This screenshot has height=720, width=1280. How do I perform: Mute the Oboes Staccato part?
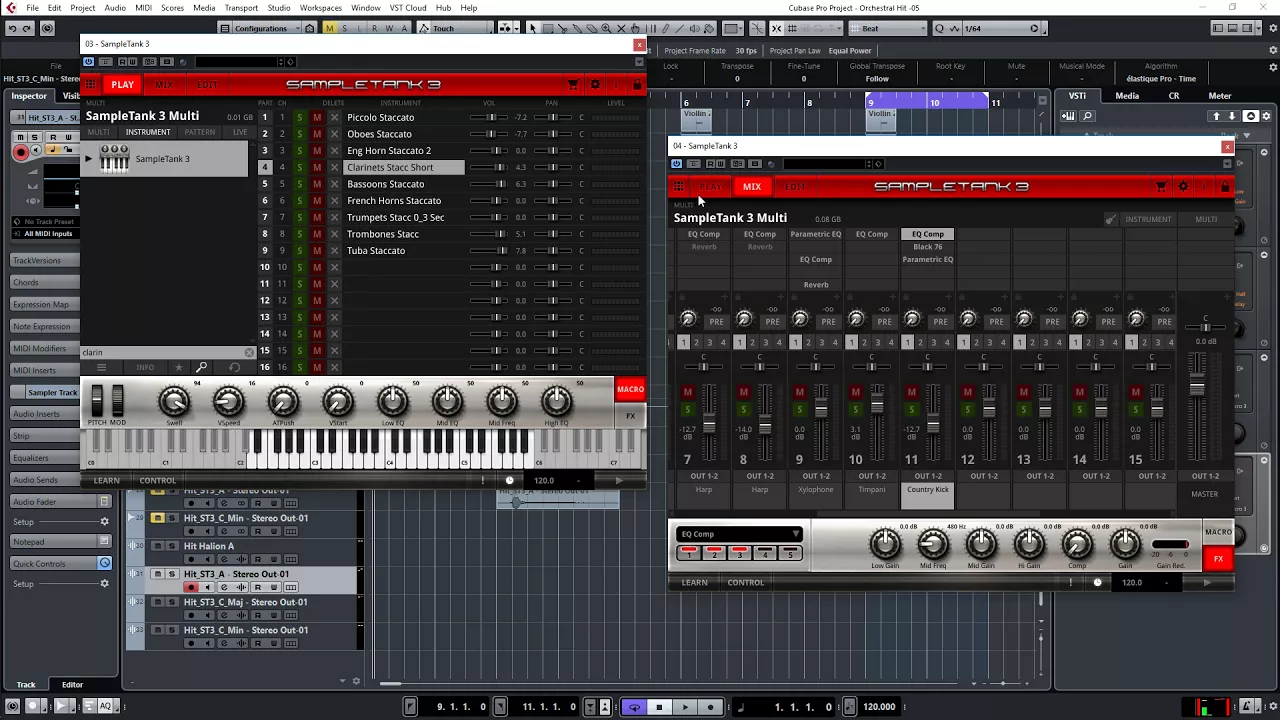pyautogui.click(x=317, y=134)
